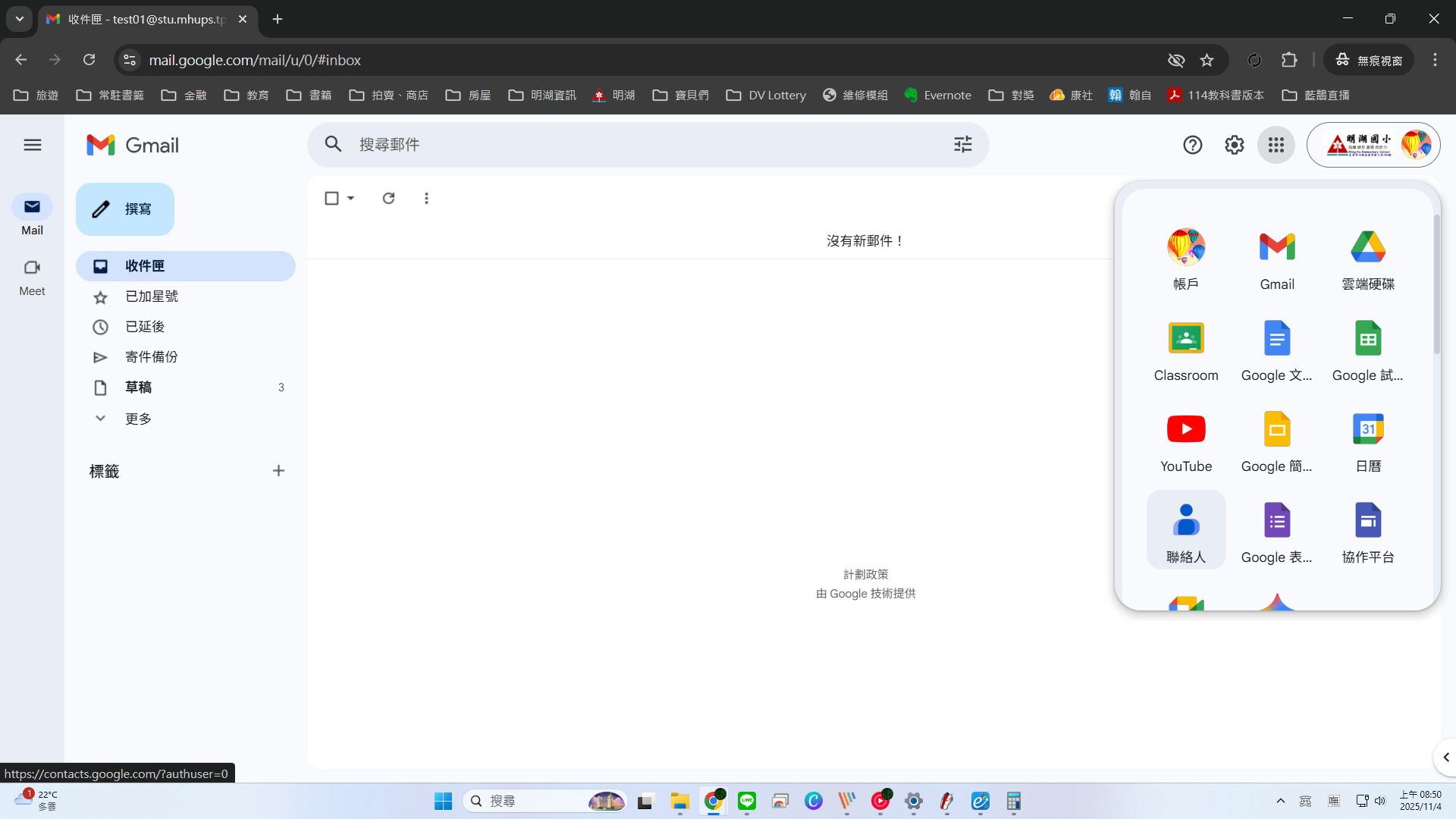Expand 更多 in the folder list

(138, 419)
